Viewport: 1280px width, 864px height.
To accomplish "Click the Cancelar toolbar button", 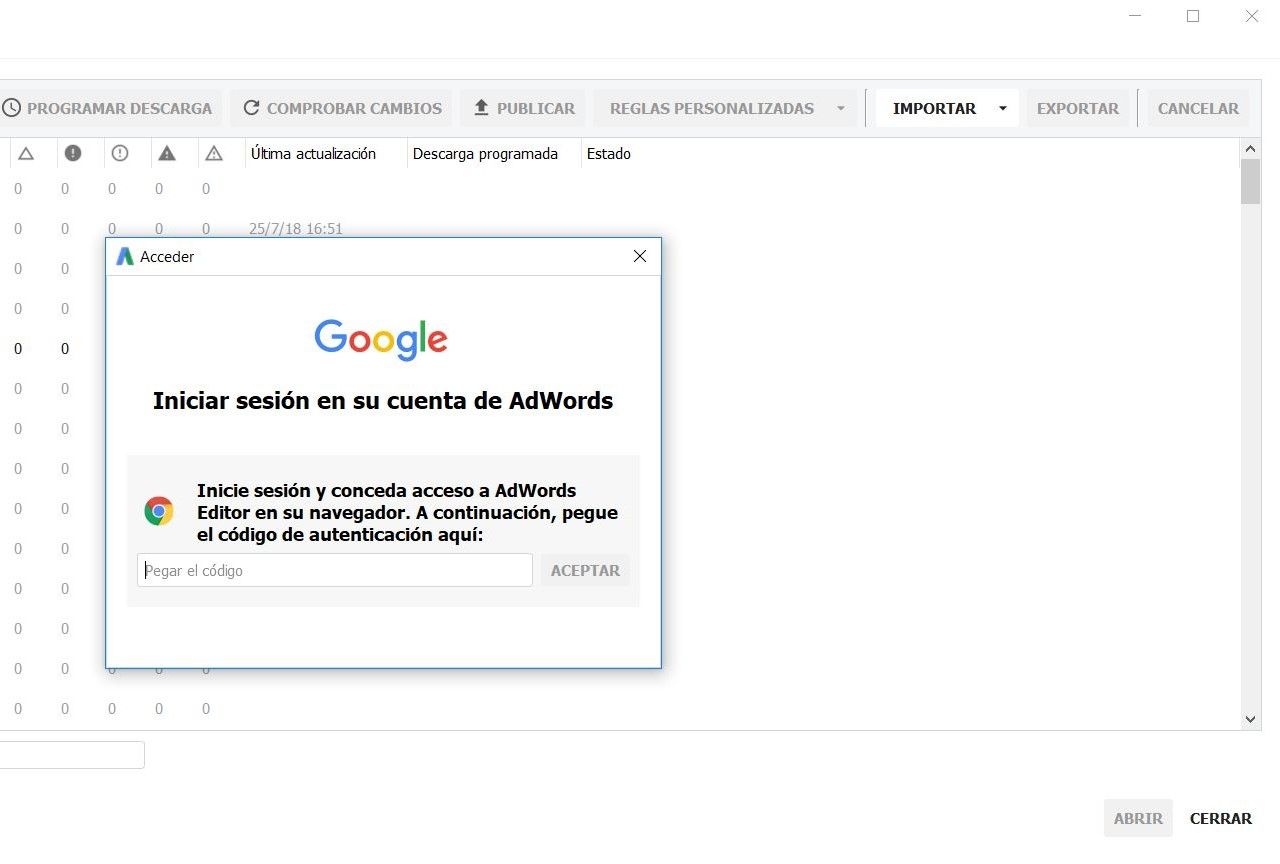I will 1198,108.
